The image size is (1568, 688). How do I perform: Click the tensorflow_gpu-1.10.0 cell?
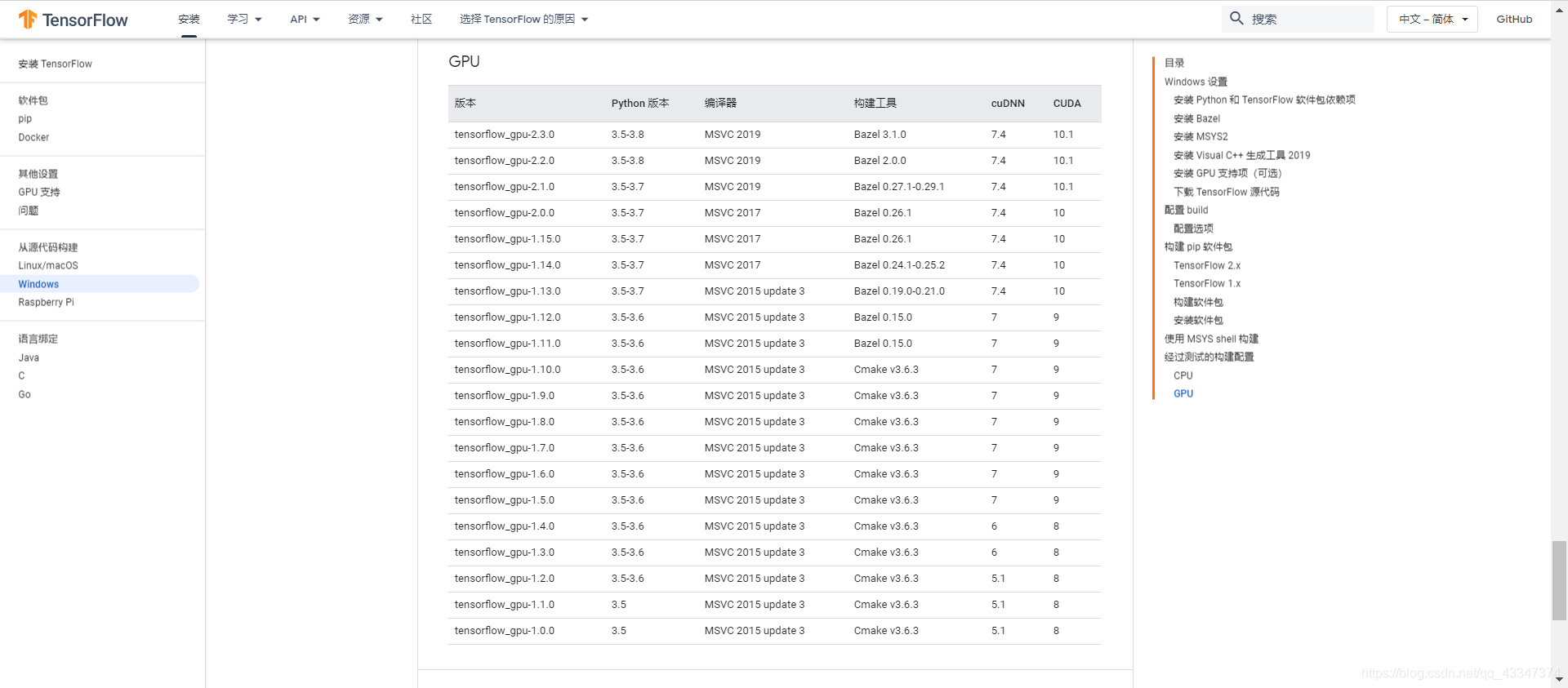tap(508, 370)
